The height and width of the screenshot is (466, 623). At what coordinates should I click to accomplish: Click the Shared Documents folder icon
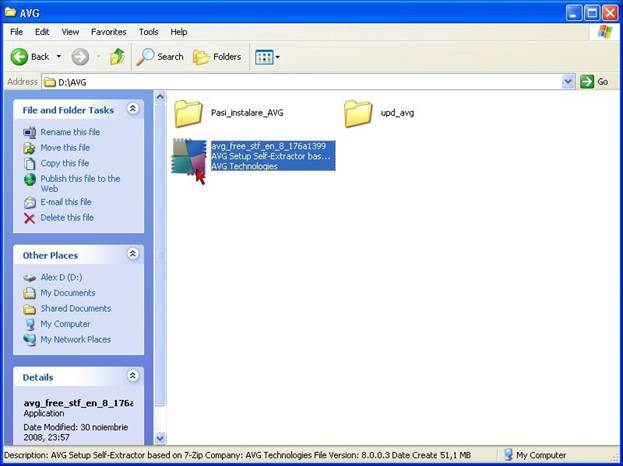[29, 309]
